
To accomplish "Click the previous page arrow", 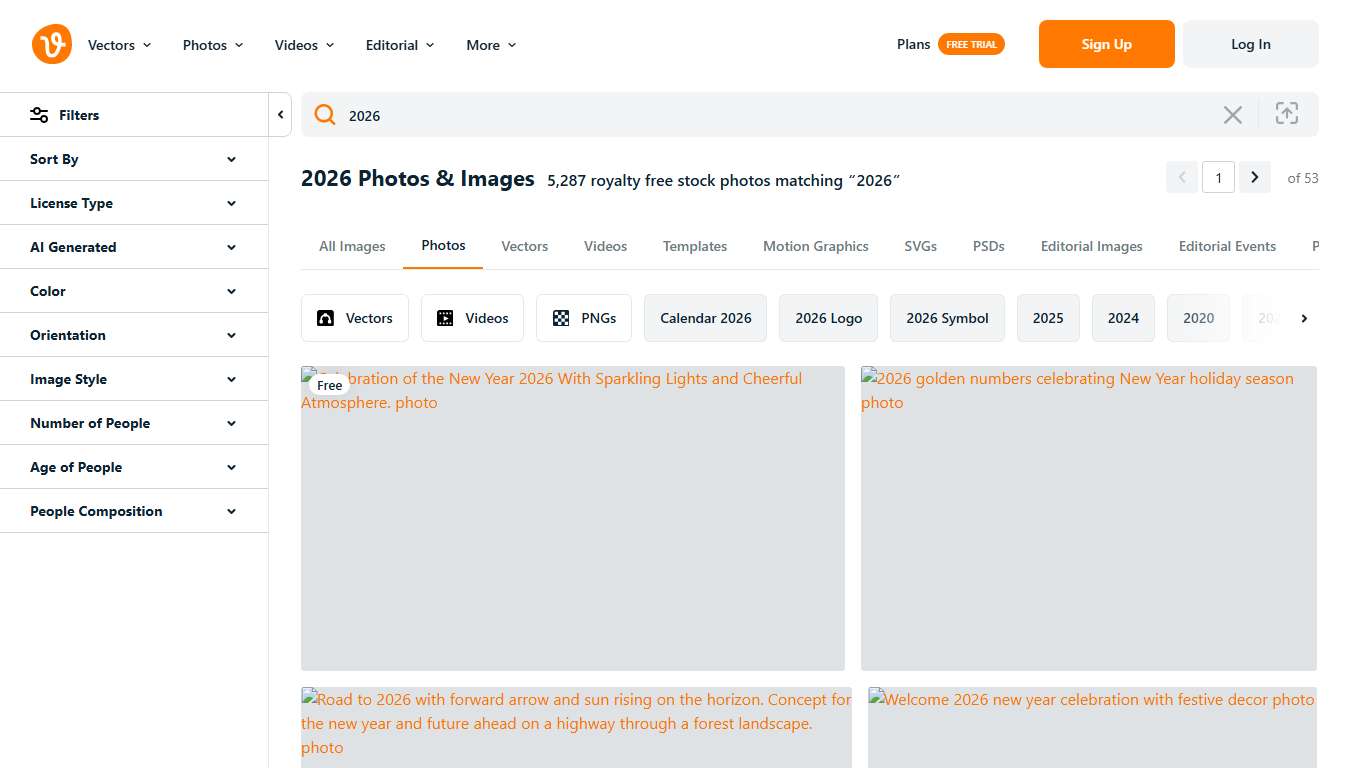I will pyautogui.click(x=1181, y=177).
